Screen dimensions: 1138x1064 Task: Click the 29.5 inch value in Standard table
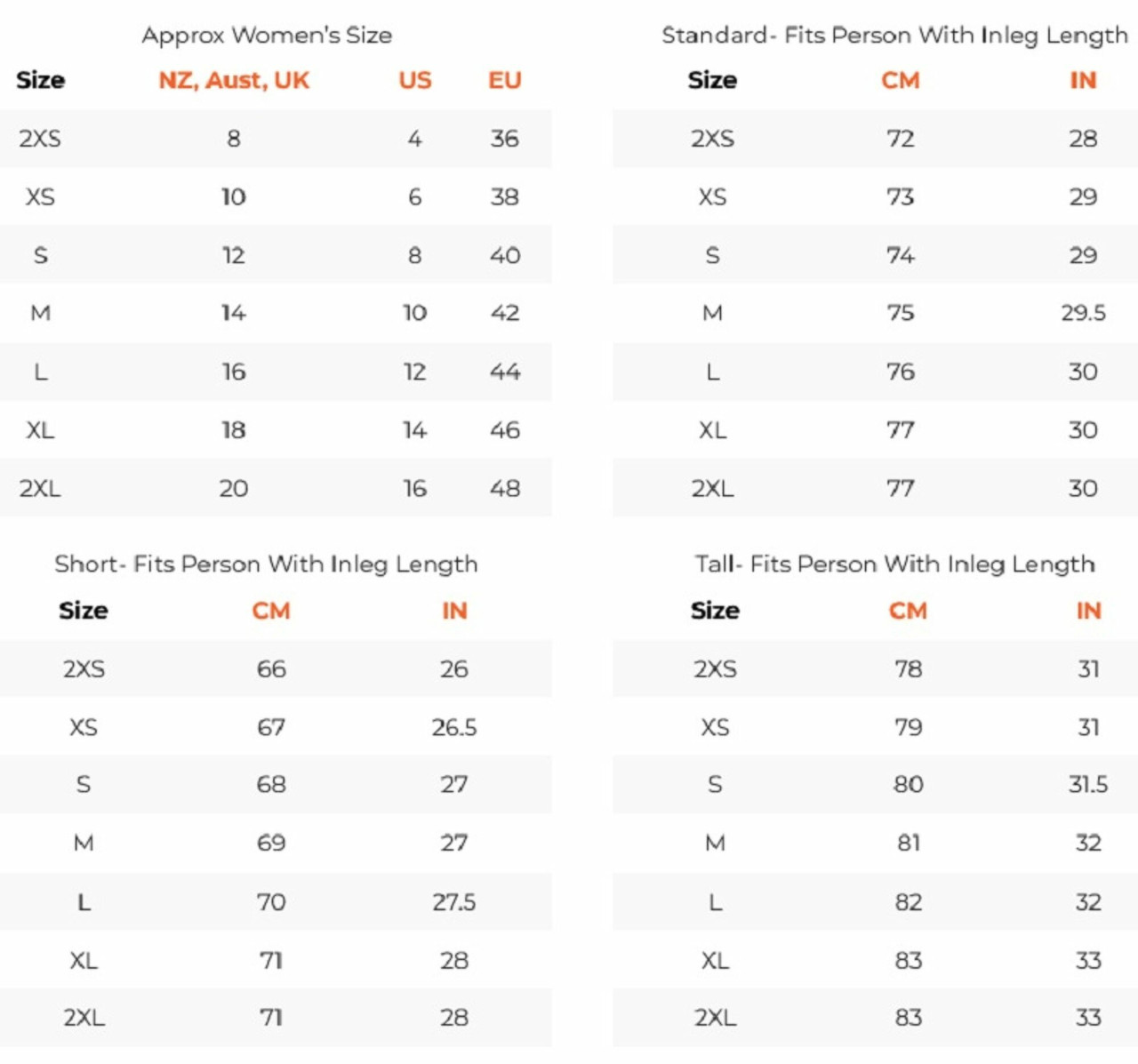1083,313
